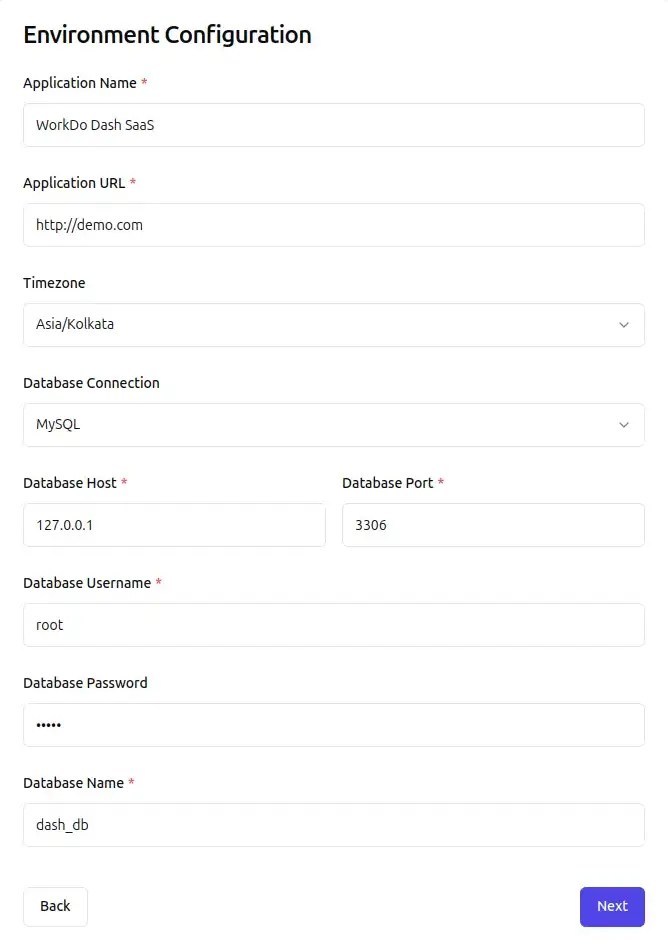Focus the Database Host field
The width and height of the screenshot is (668, 949).
pos(174,525)
